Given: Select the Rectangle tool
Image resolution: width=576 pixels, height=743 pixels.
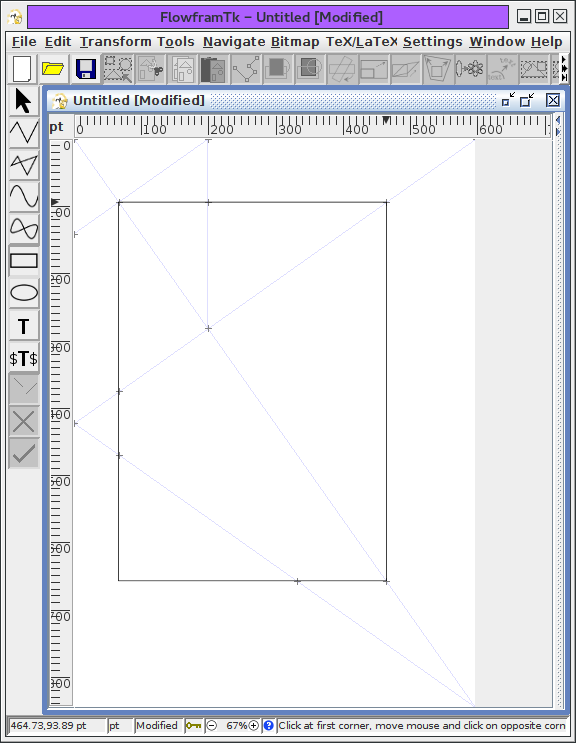Looking at the screenshot, I should [24, 261].
